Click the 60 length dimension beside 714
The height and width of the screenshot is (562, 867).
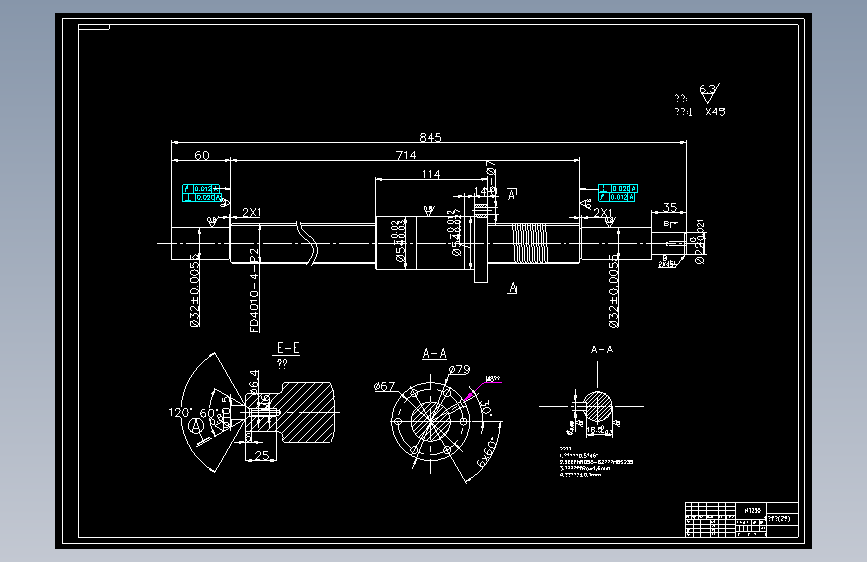202,155
